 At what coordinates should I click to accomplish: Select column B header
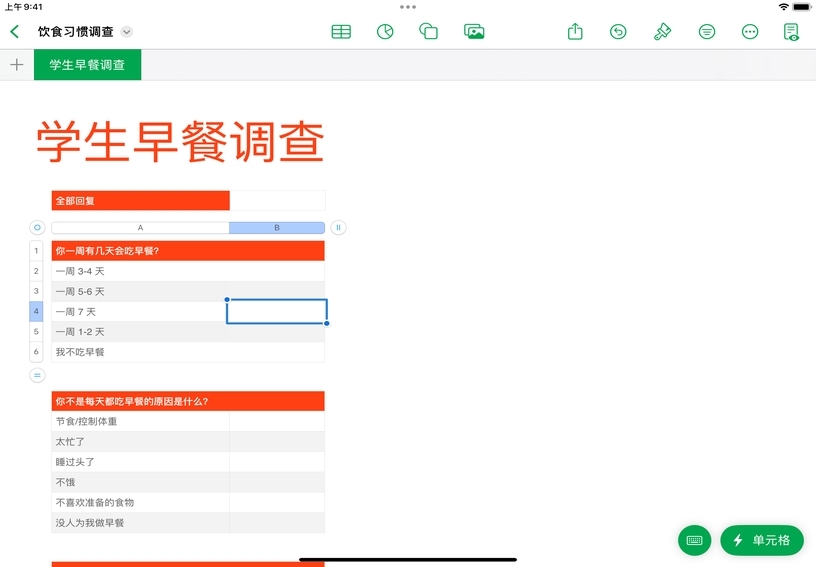[x=277, y=228]
